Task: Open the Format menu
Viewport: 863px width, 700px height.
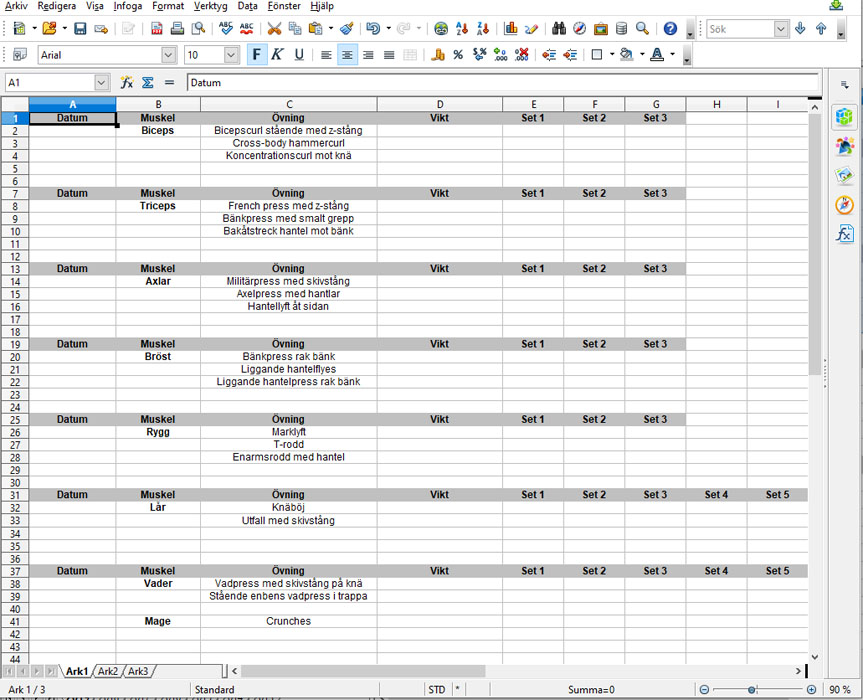Action: [168, 6]
